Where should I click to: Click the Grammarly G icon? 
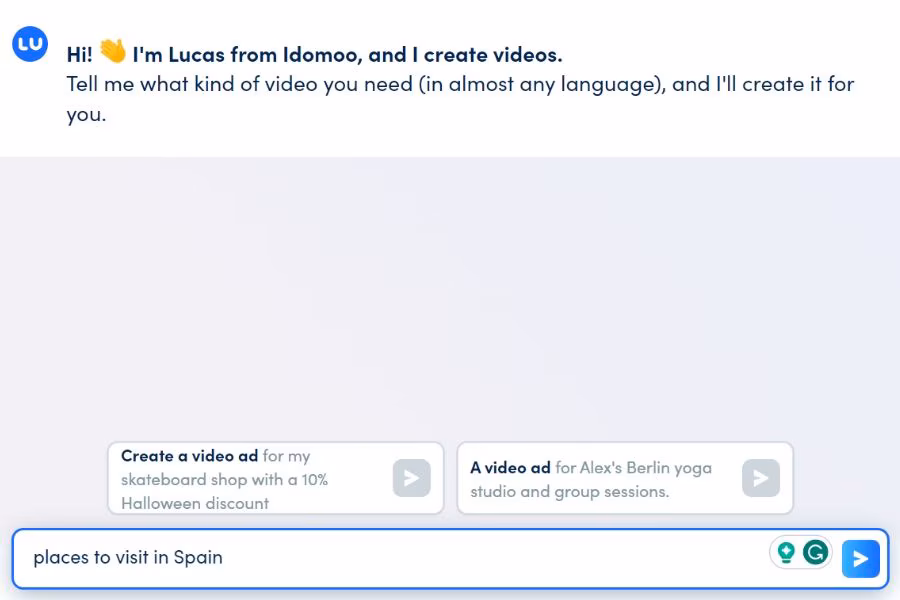[x=817, y=552]
